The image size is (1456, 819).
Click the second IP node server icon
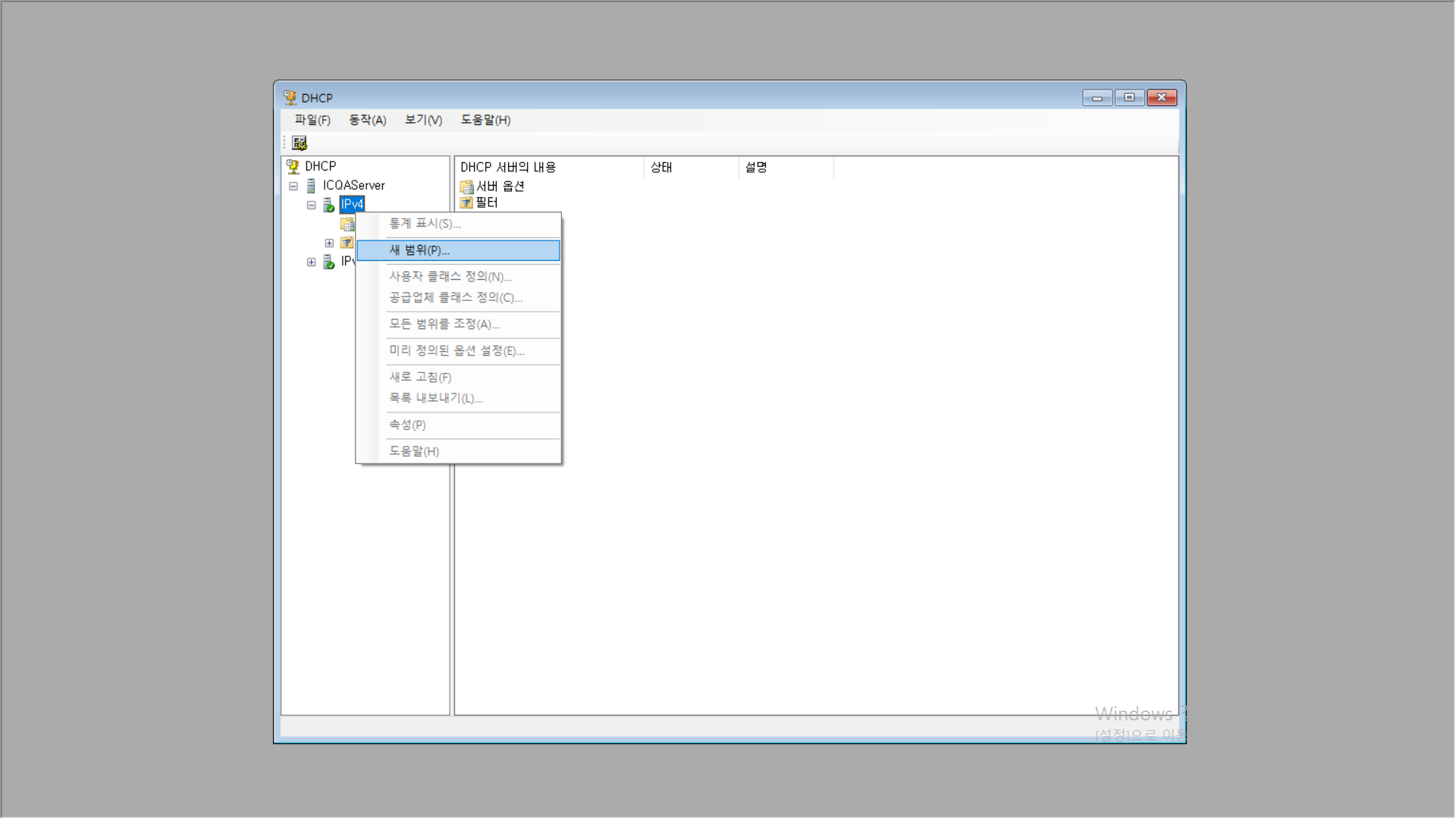coord(329,262)
